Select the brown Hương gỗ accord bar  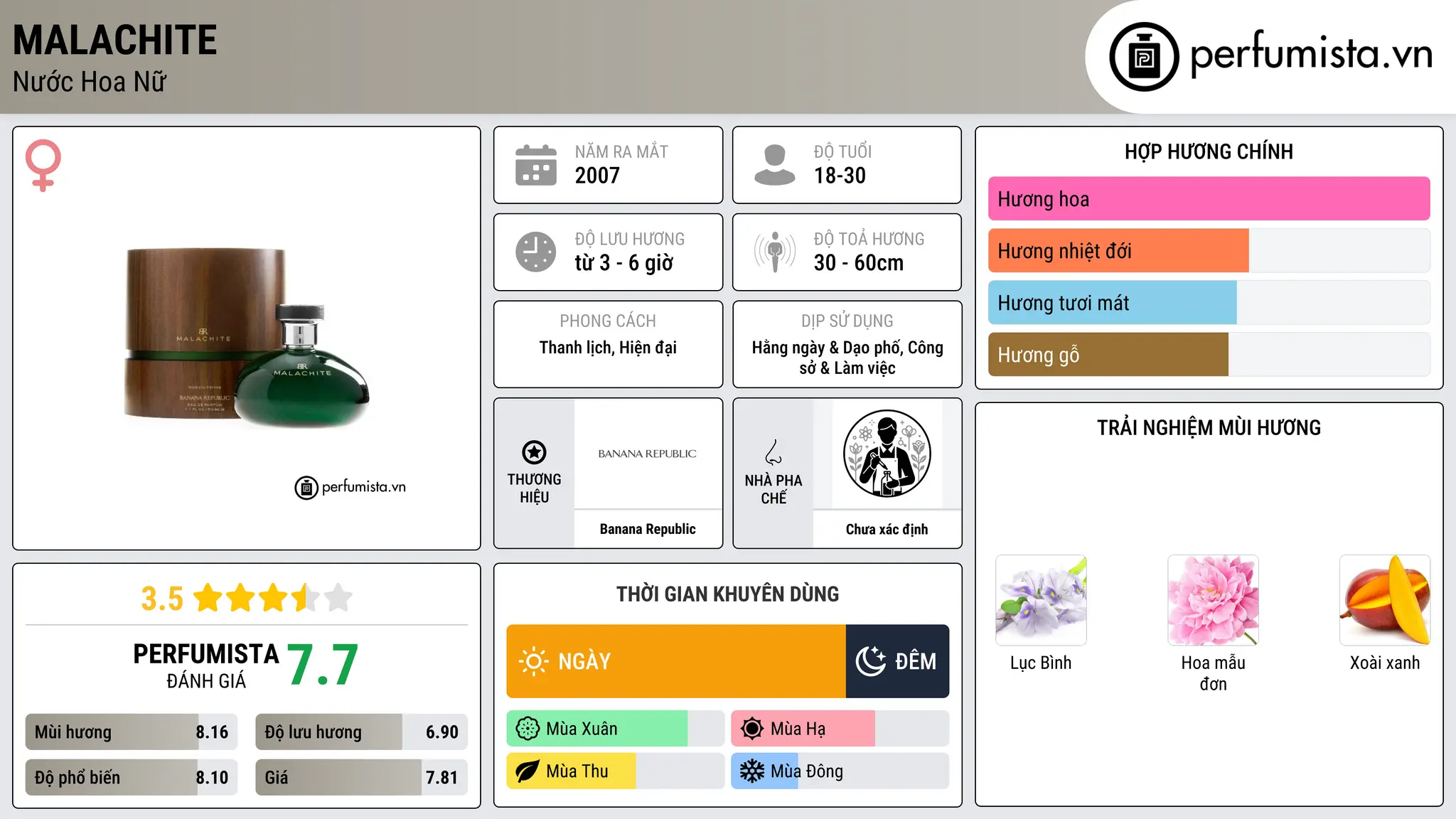[1108, 355]
